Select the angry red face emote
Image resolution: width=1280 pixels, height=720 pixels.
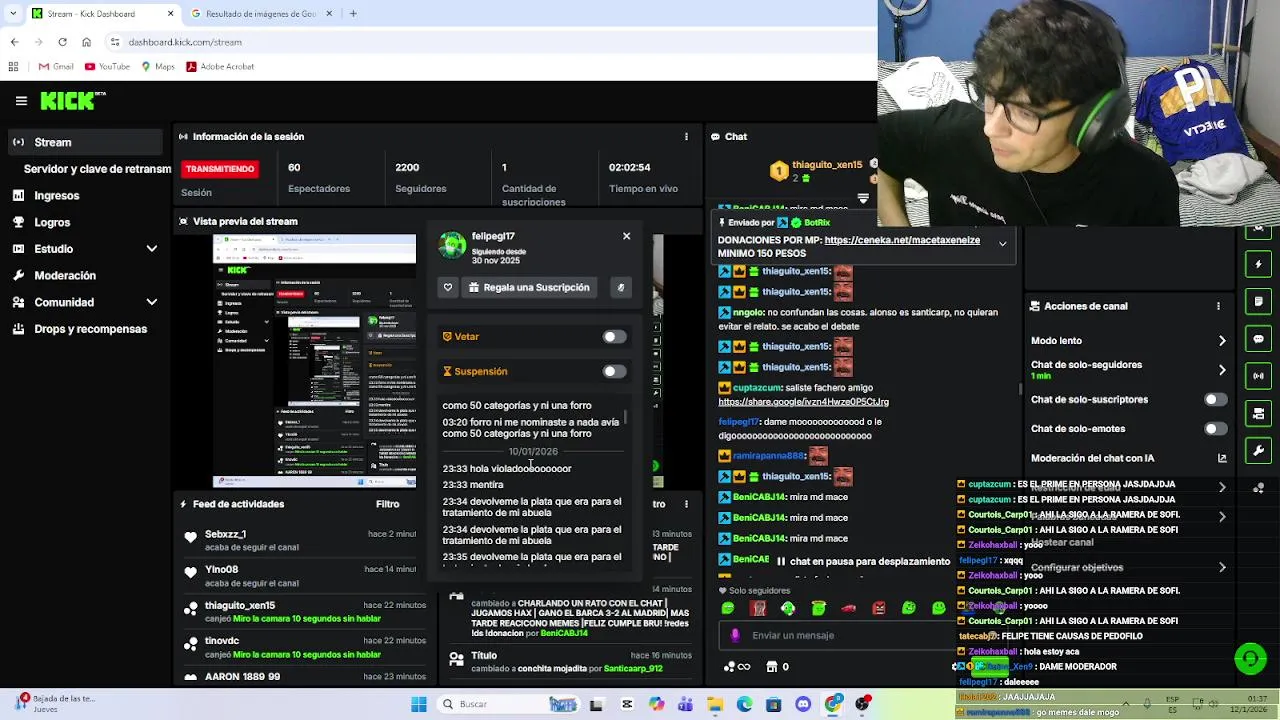[x=878, y=608]
